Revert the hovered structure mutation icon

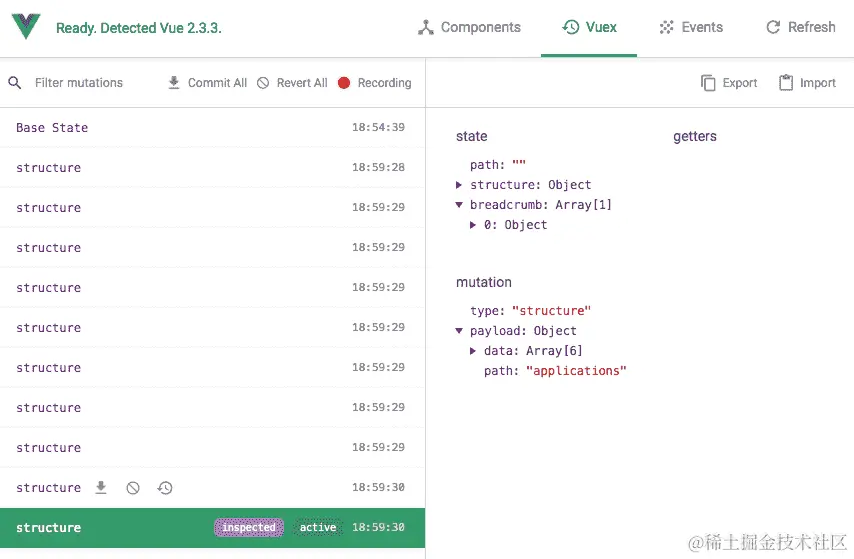(x=133, y=488)
